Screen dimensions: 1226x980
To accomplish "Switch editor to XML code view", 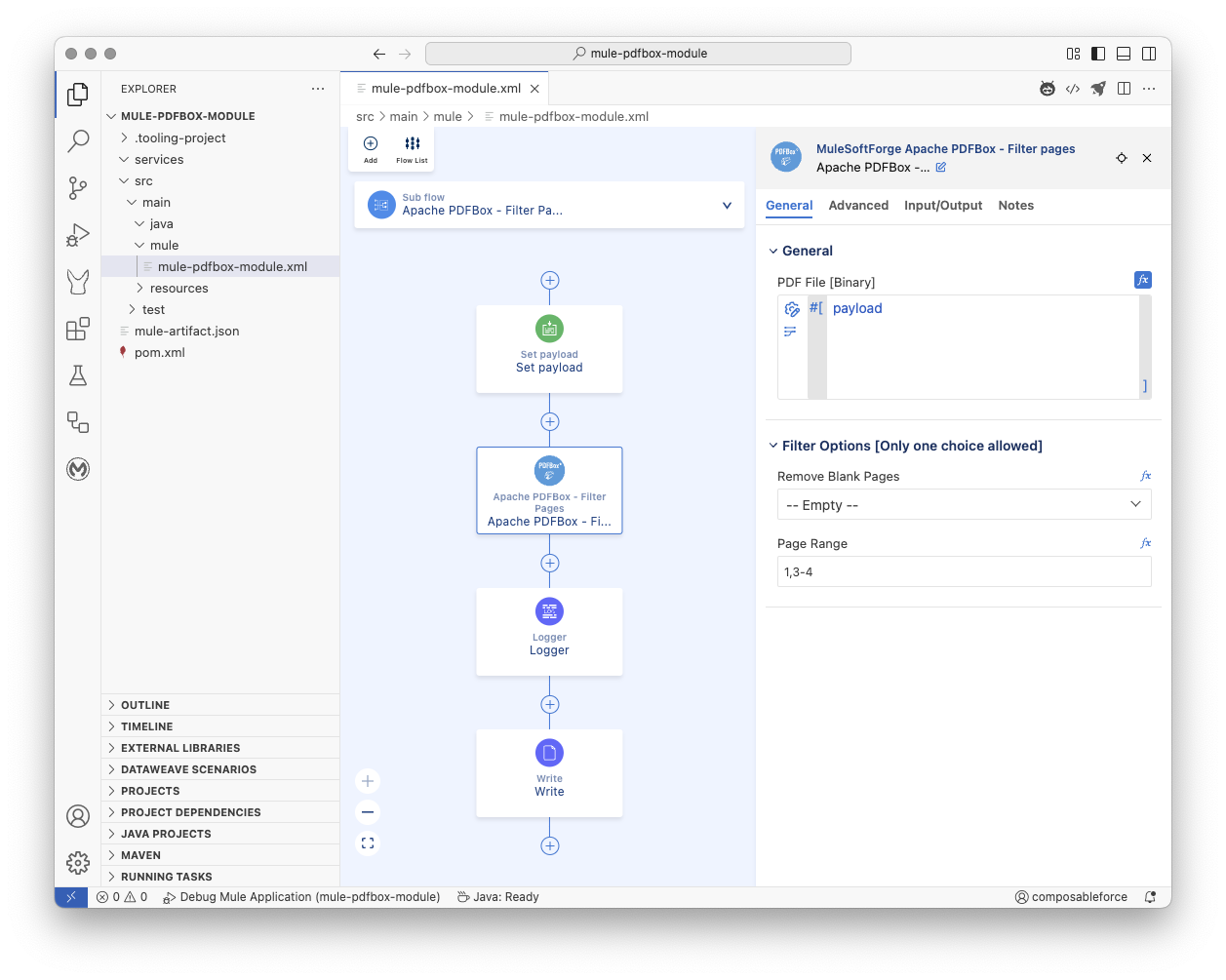I will tap(1073, 88).
